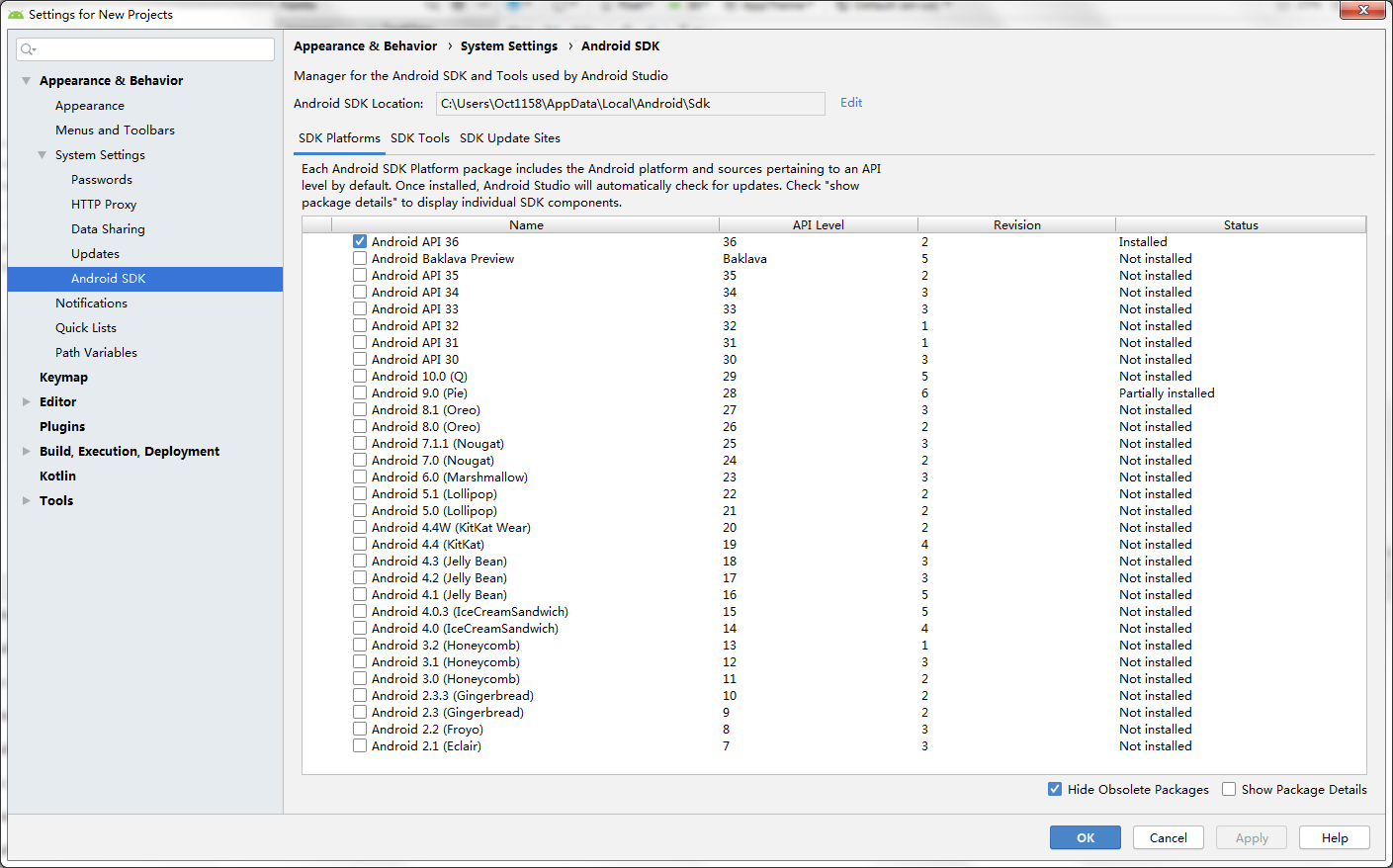Sort table by API Level column header
Image resolution: width=1393 pixels, height=868 pixels.
pos(819,225)
